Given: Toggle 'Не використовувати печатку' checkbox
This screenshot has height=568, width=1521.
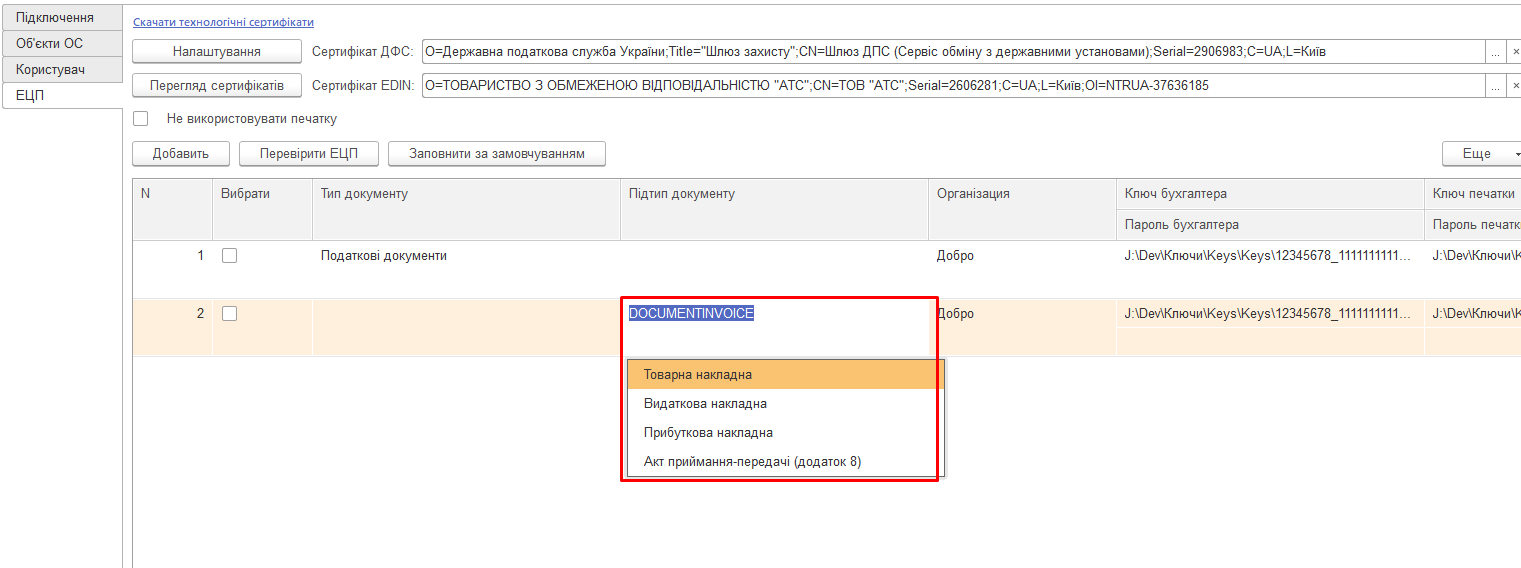Looking at the screenshot, I should (141, 119).
